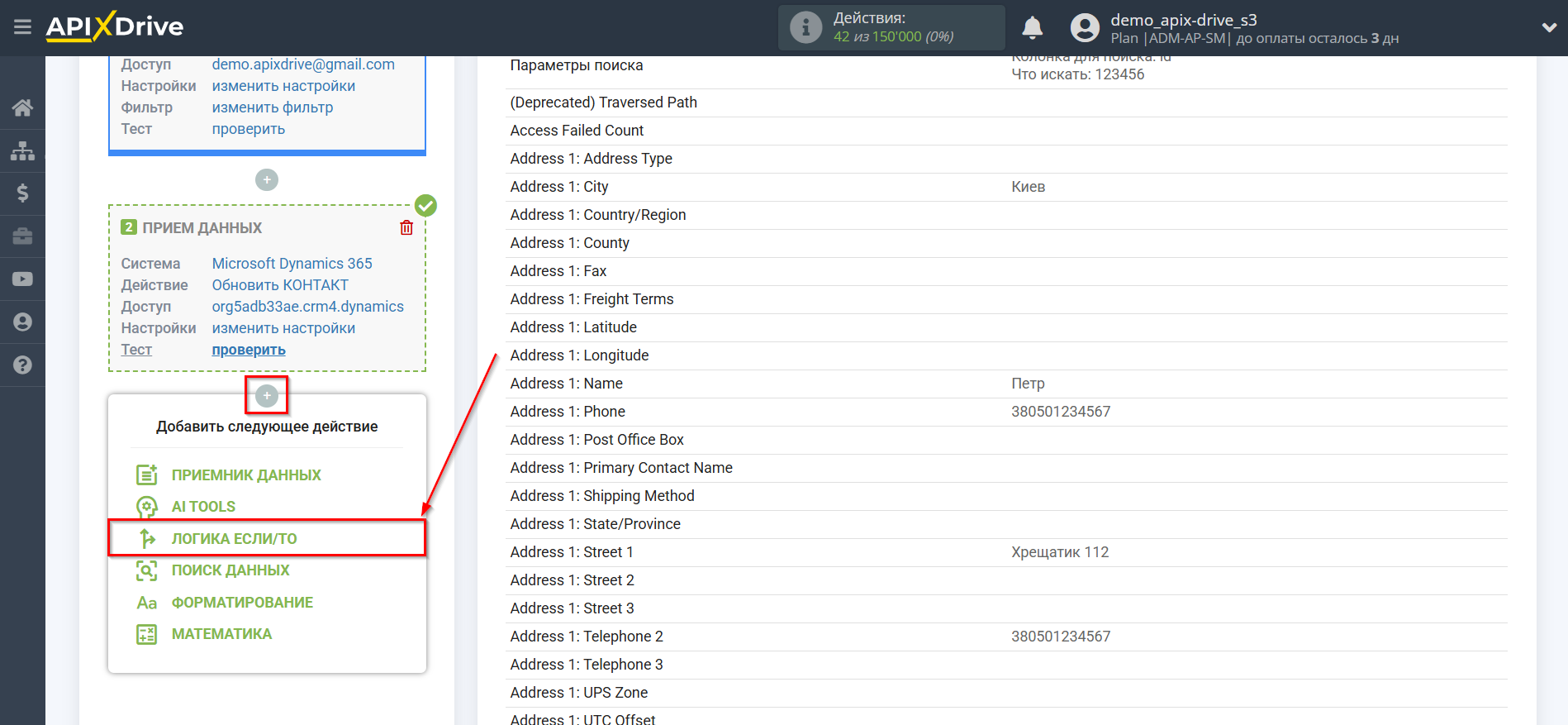
Task: Select ПОИСК ДАННЫХ action
Action: tap(230, 570)
